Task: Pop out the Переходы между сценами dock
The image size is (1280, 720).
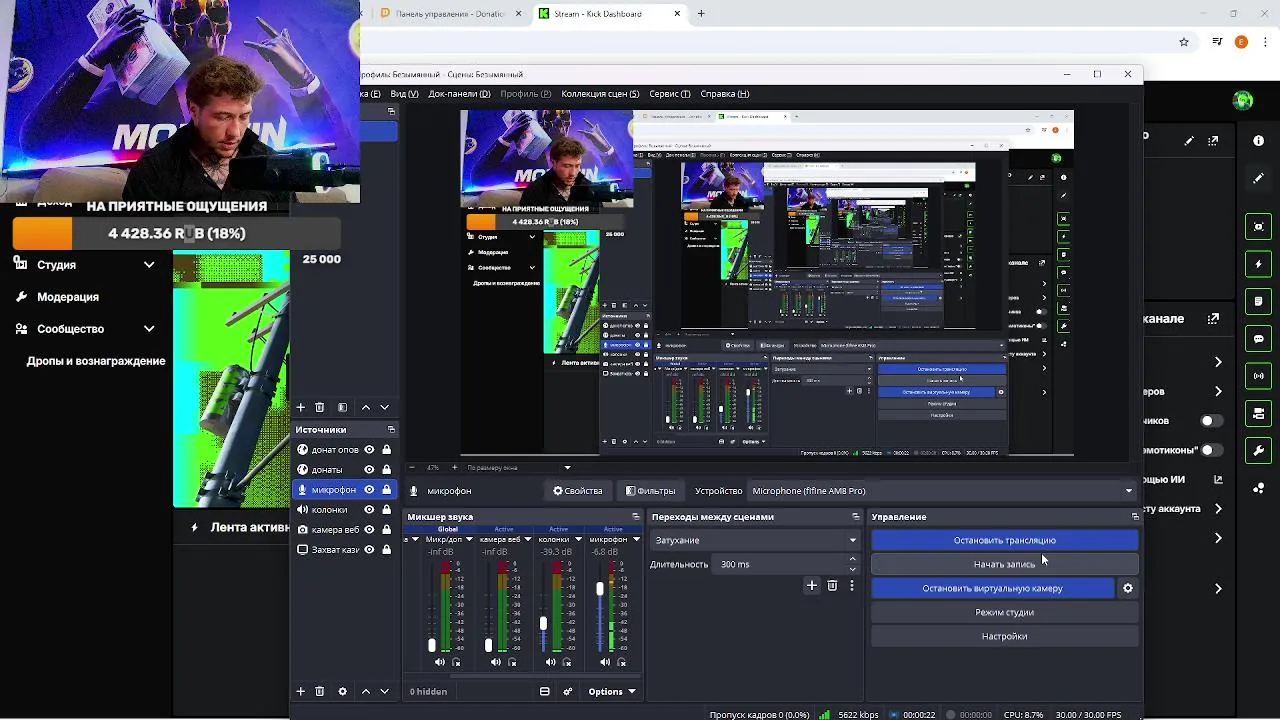Action: [856, 517]
